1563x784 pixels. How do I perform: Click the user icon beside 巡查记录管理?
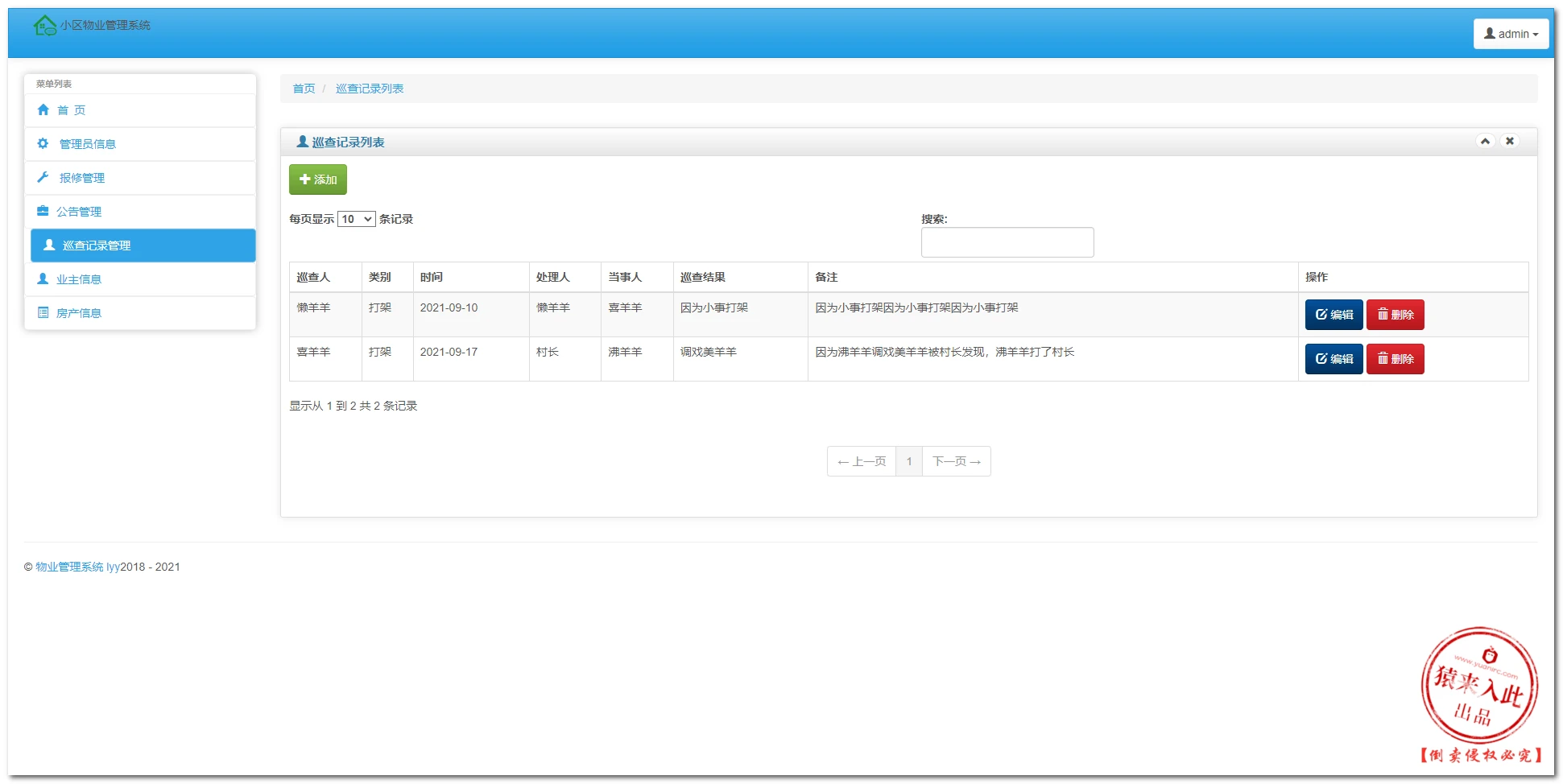tap(49, 245)
